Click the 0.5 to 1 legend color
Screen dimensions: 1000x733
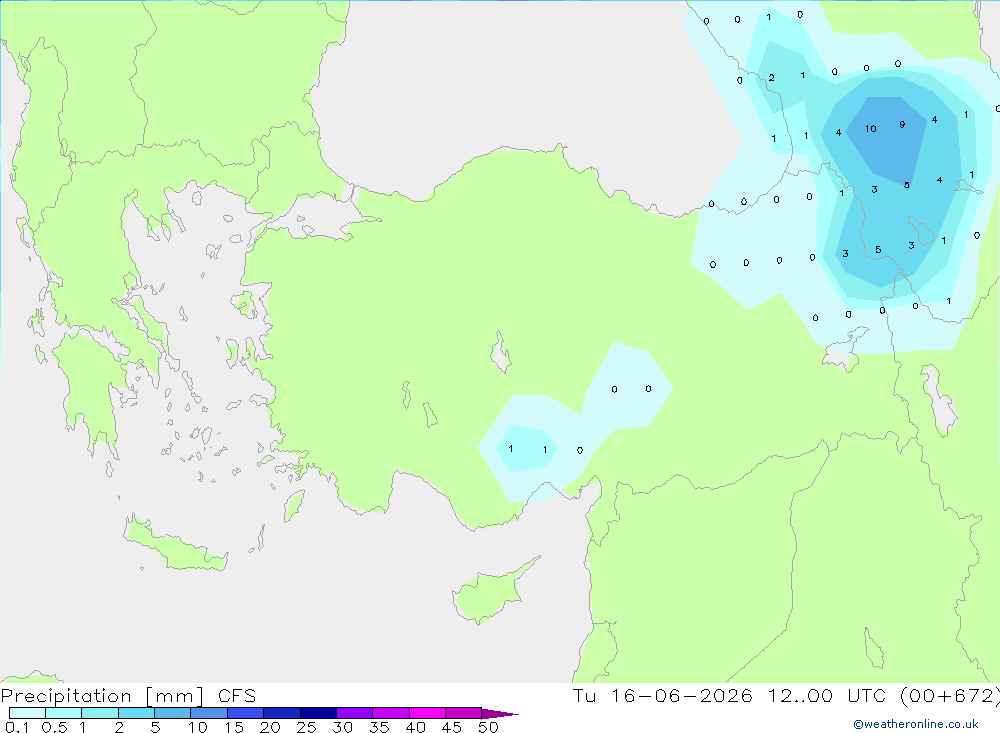[x=64, y=713]
